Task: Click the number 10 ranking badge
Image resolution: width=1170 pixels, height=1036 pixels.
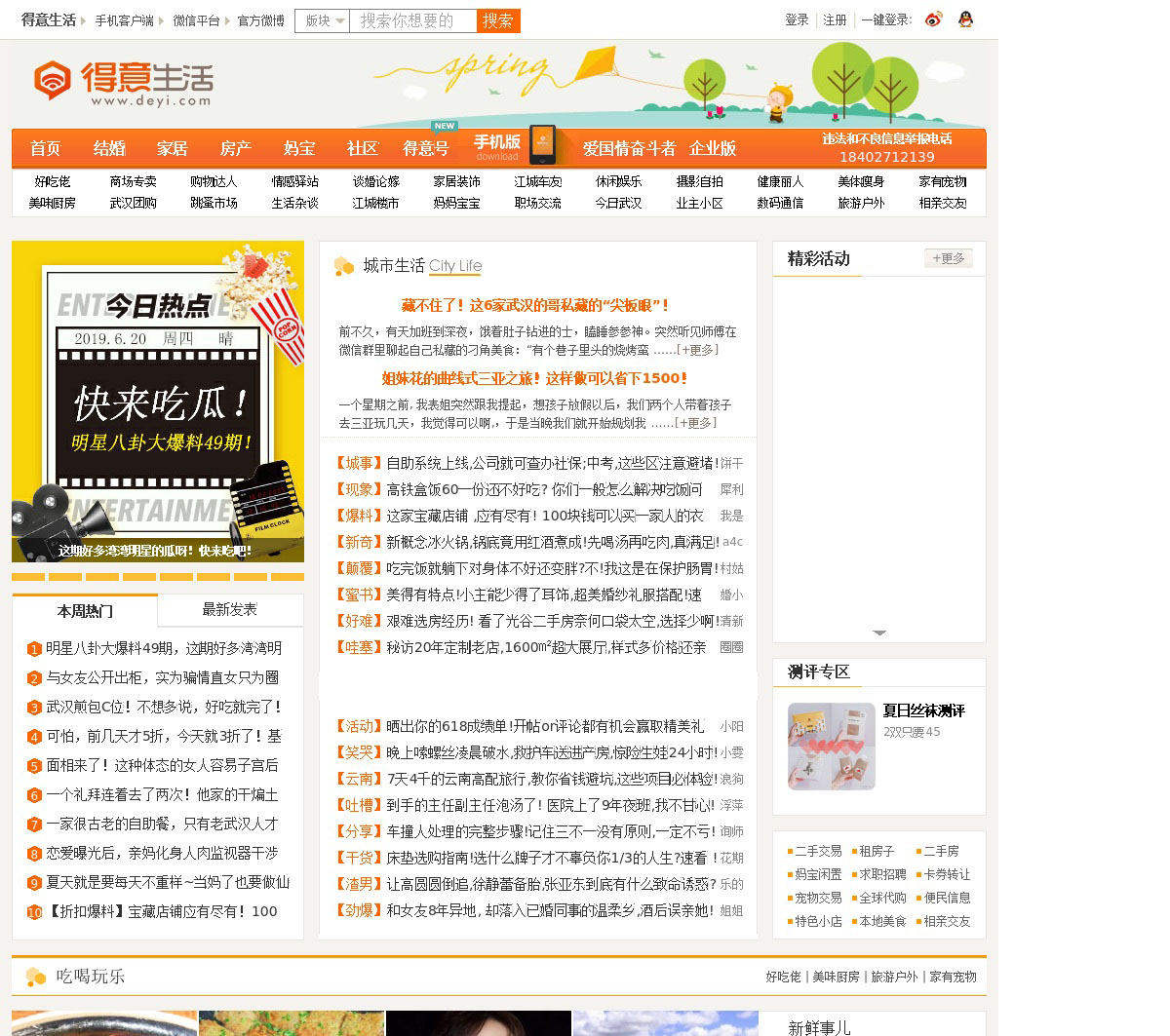Action: (x=34, y=912)
